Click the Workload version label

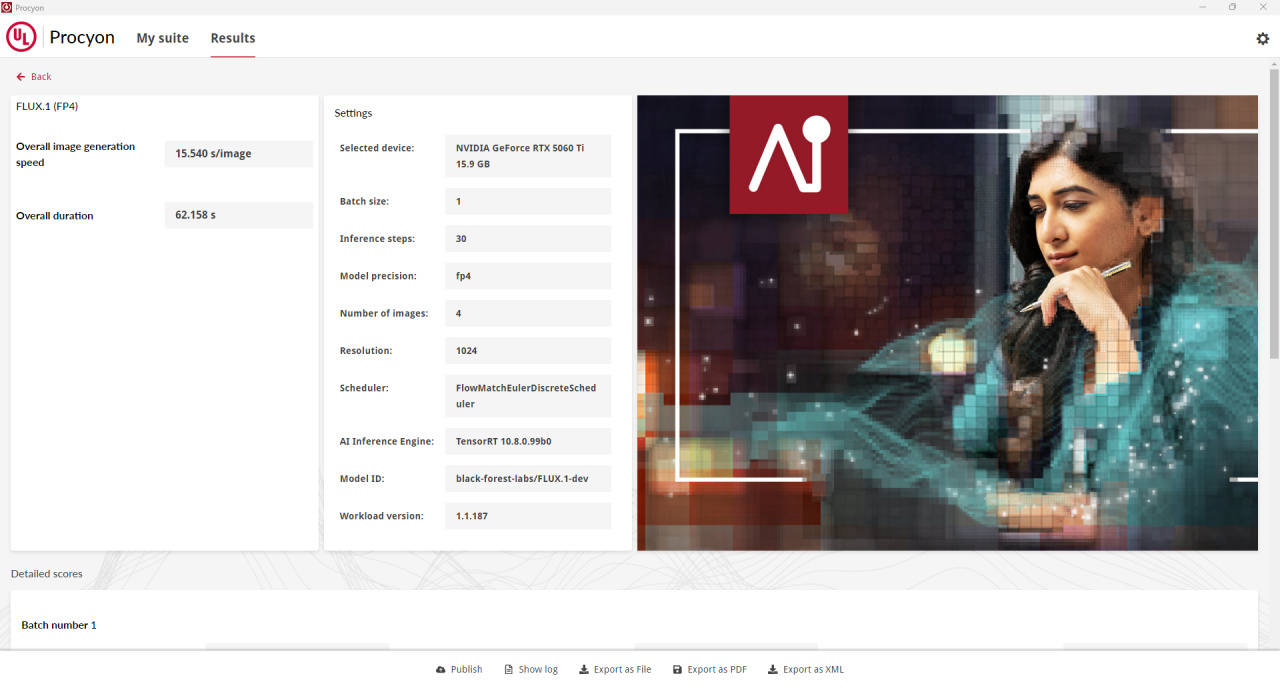click(x=382, y=516)
